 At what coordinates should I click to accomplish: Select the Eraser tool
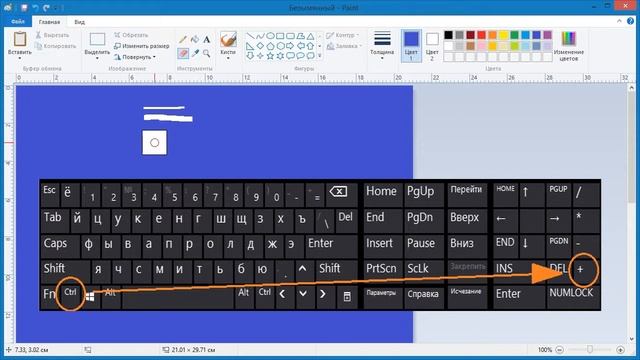pyautogui.click(x=183, y=53)
